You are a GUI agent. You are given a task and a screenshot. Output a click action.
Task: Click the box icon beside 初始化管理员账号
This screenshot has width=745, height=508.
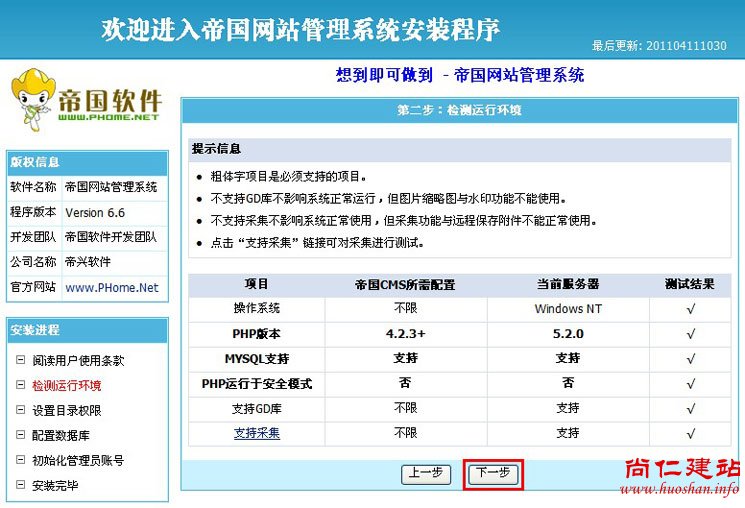coord(21,461)
